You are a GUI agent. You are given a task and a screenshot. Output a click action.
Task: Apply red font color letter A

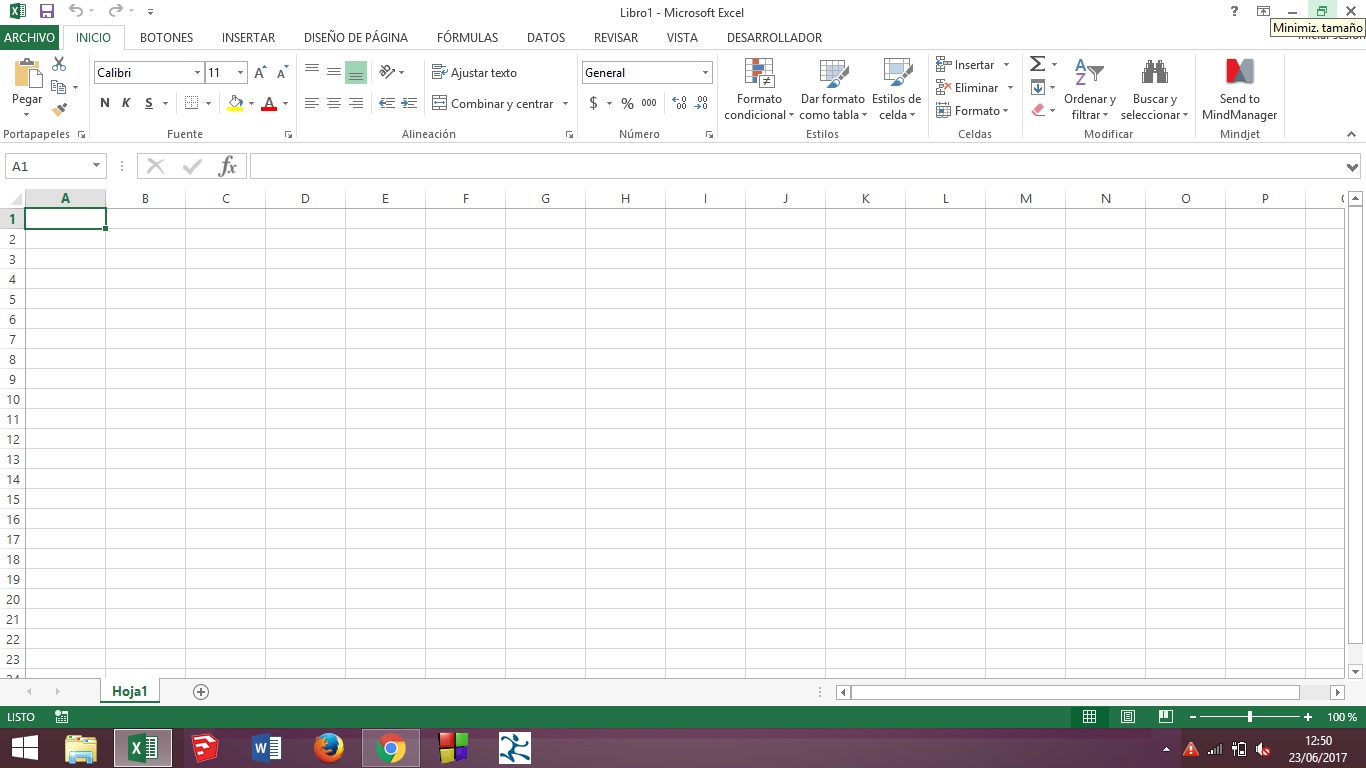point(269,103)
